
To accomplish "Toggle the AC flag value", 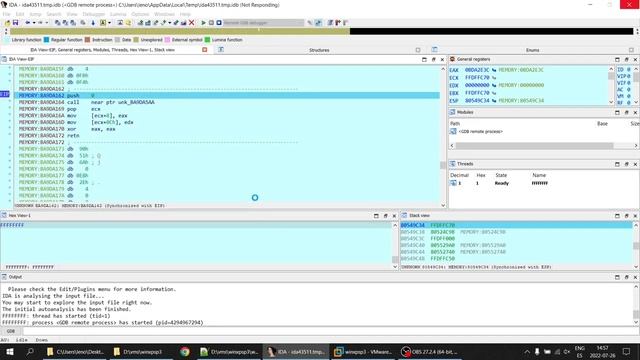I will tap(629, 89).
